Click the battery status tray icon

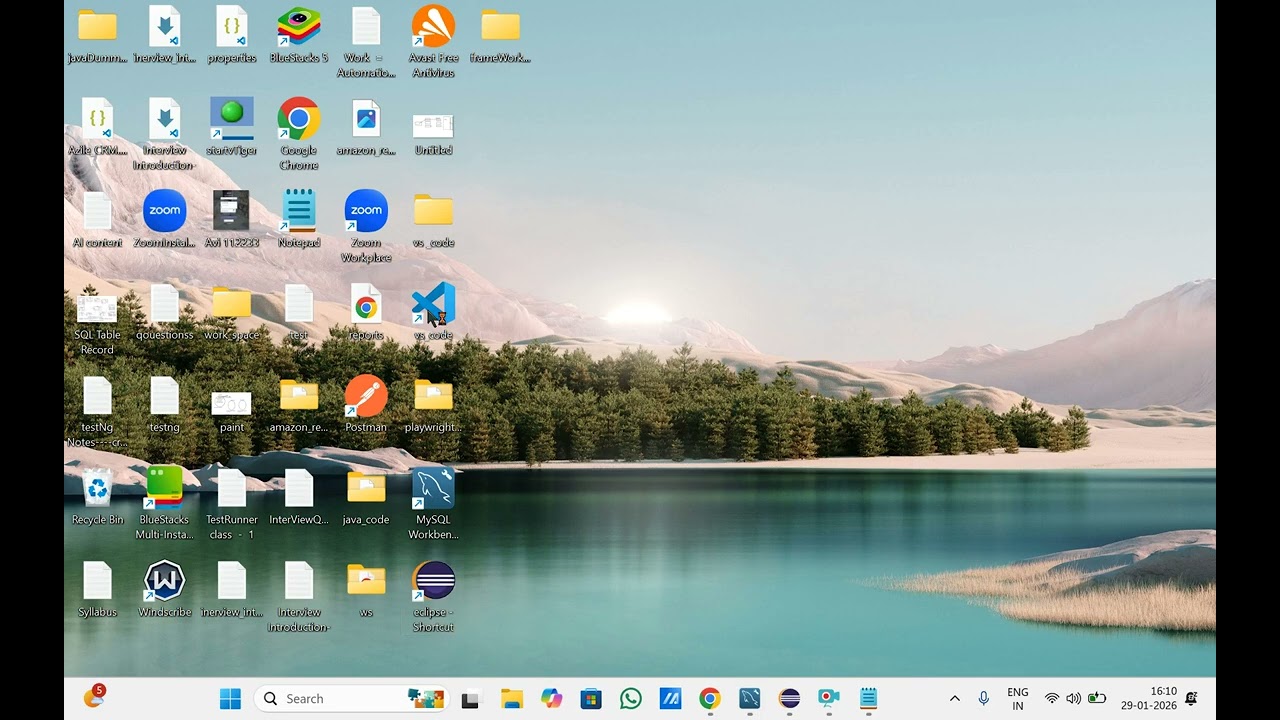tap(1097, 699)
